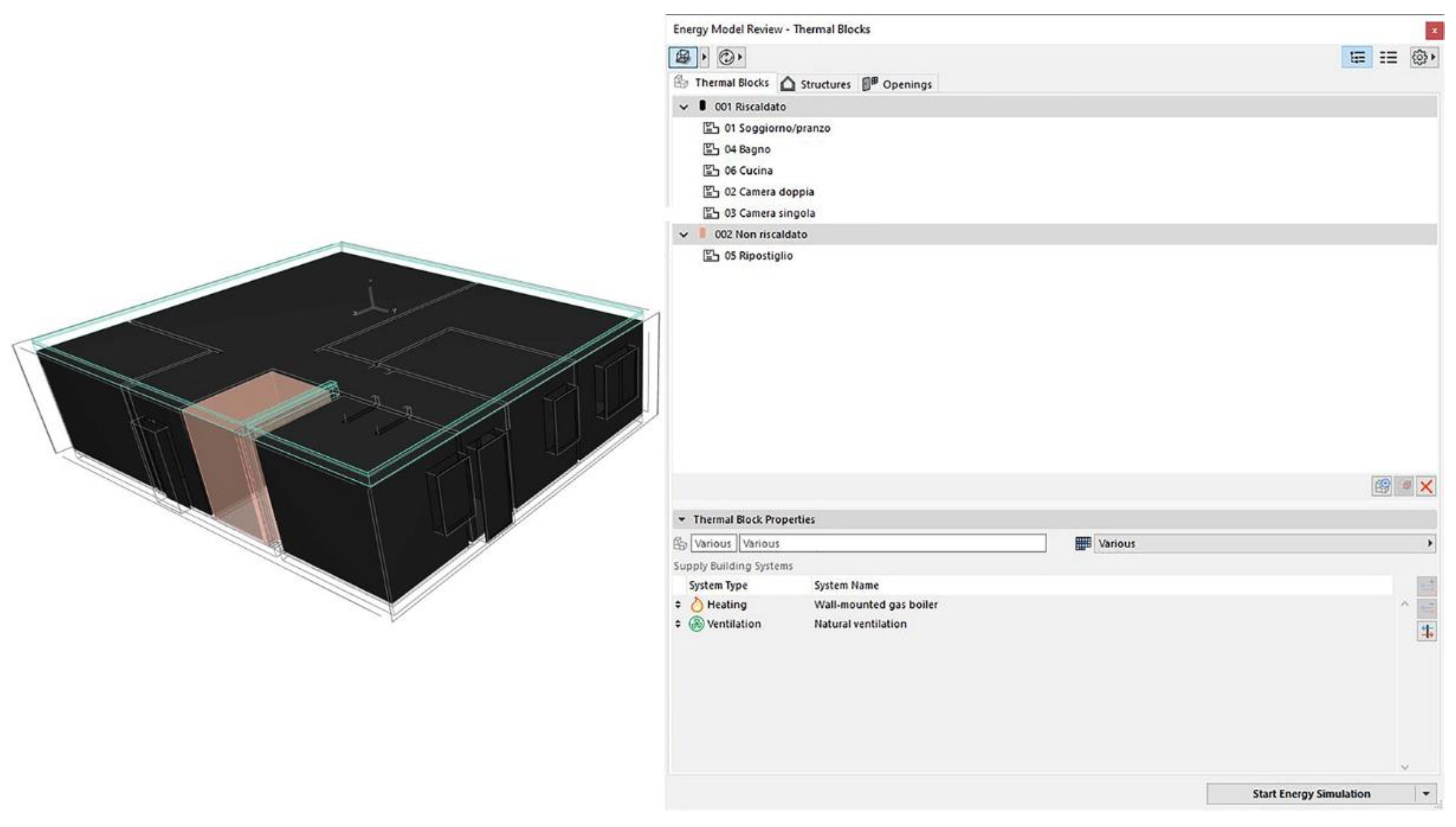This screenshot has width=1456, height=827.
Task: Click the orange color marker of 002 Non riscaldato
Action: pos(703,234)
